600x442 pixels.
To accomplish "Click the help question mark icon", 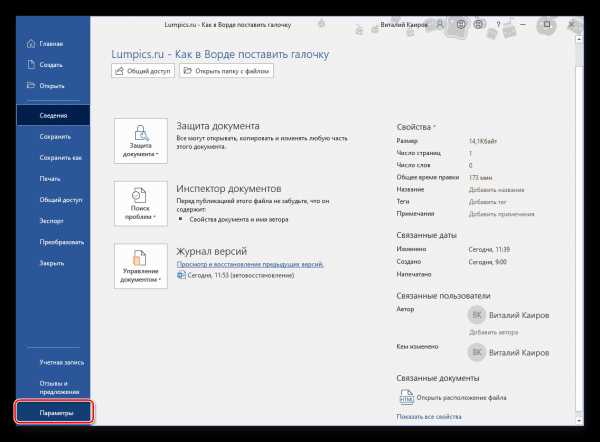I will pyautogui.click(x=498, y=24).
